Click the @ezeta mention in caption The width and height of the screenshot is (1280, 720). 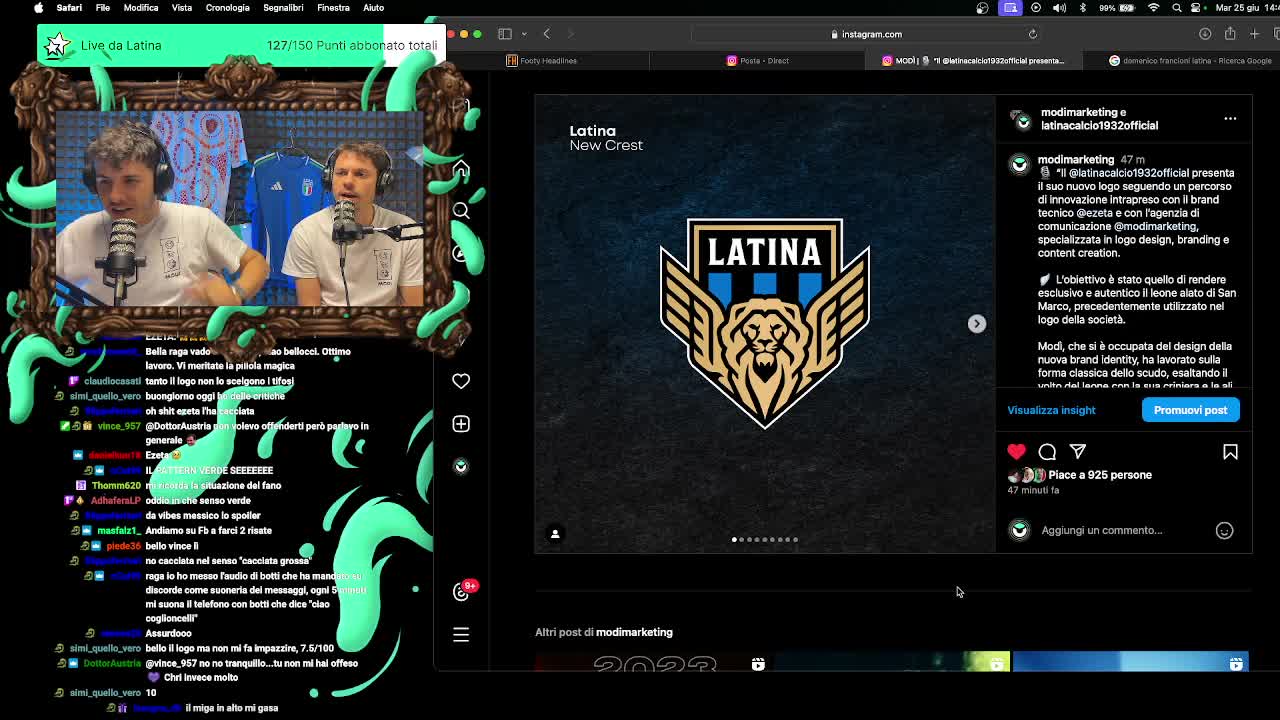click(1094, 213)
